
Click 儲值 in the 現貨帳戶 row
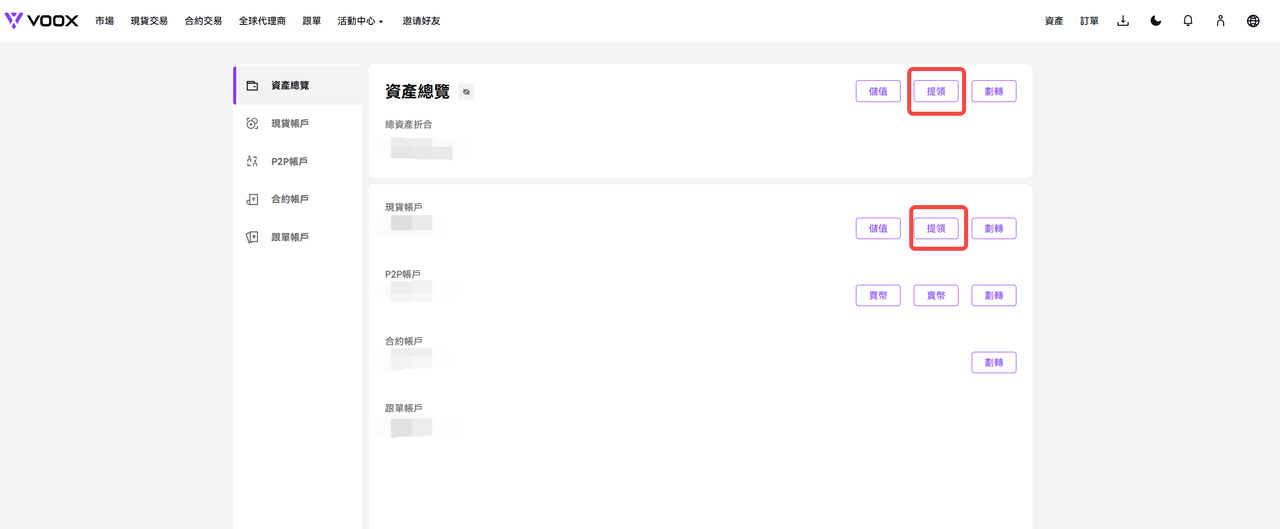878,228
